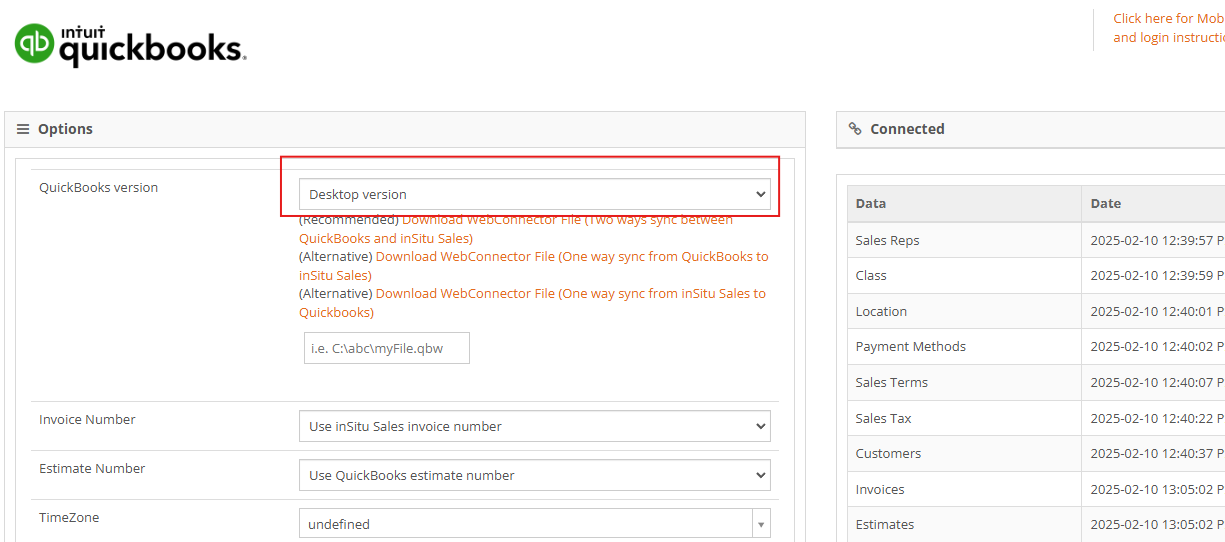This screenshot has height=542, width=1225.
Task: Click the company file path input field
Action: [x=387, y=348]
